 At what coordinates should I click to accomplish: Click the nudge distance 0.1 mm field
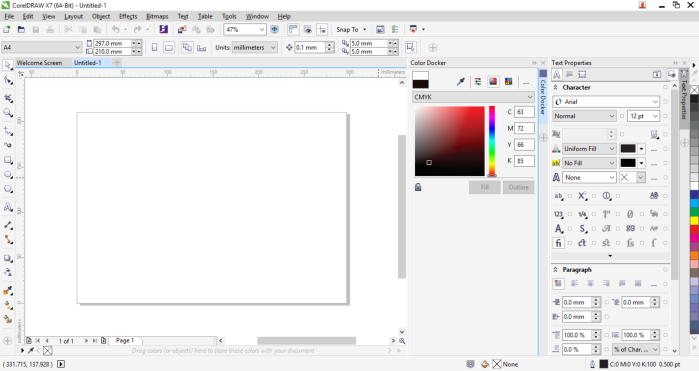310,47
